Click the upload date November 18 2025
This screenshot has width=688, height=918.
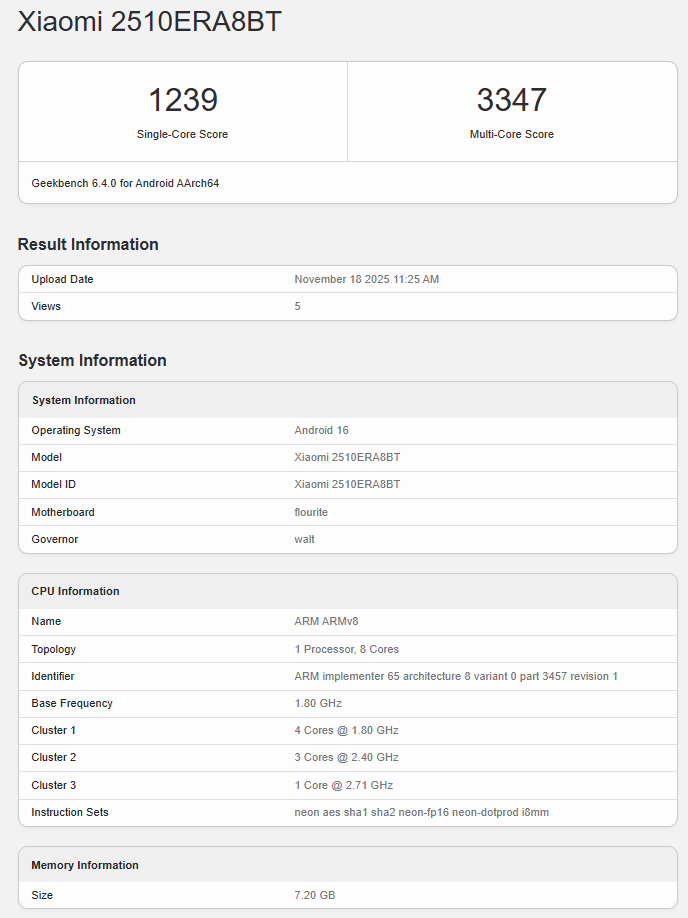click(x=366, y=279)
